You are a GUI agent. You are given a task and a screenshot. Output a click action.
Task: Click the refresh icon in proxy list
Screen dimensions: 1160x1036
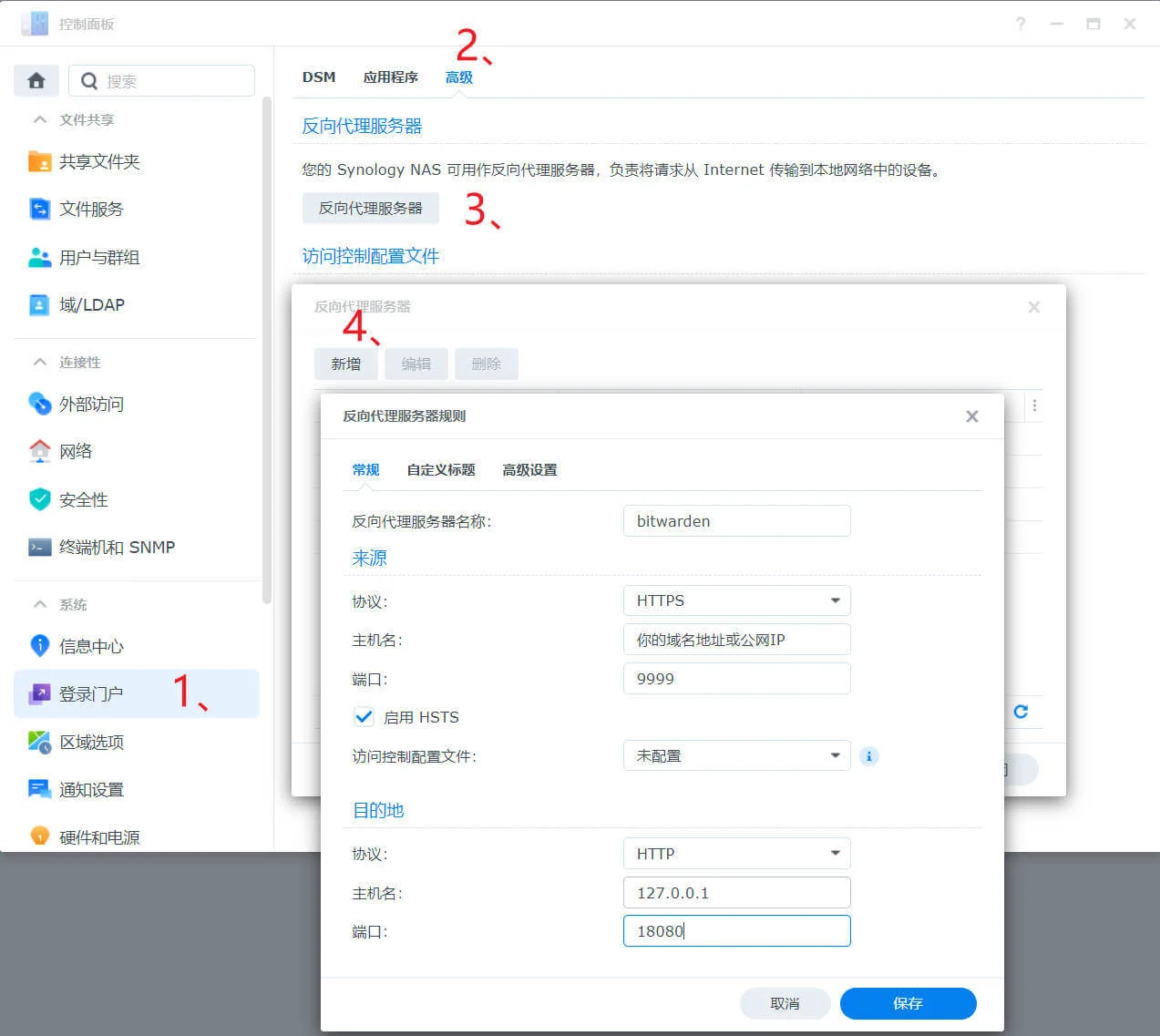coord(1021,712)
